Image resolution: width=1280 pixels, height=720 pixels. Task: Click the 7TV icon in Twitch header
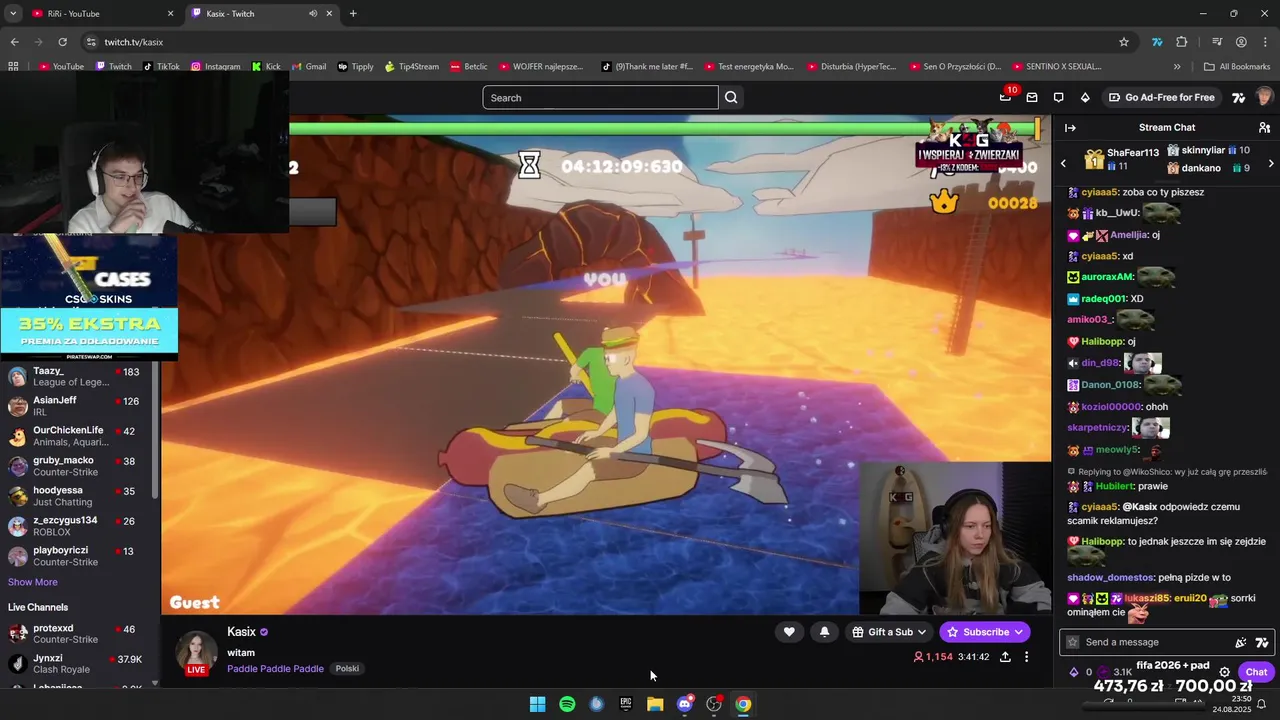(x=1238, y=97)
